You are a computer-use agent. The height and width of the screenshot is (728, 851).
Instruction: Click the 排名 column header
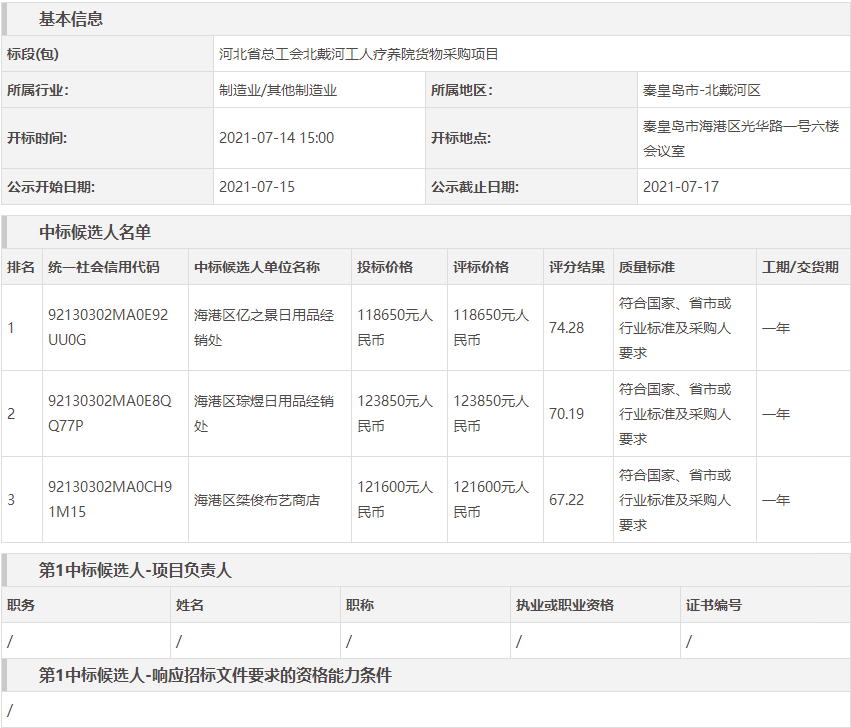click(21, 267)
